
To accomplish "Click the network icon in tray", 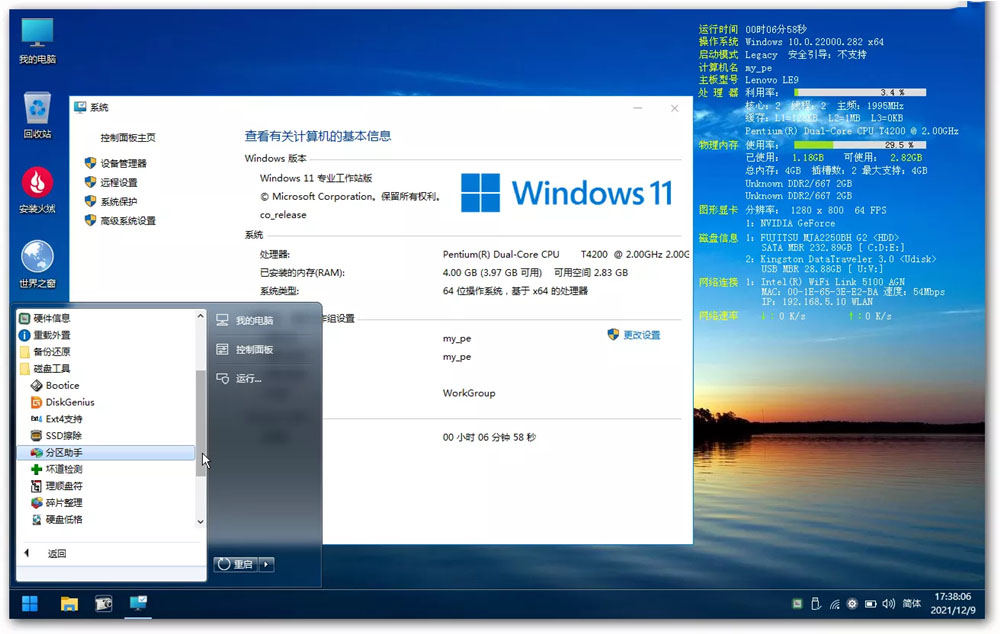I will (x=834, y=603).
